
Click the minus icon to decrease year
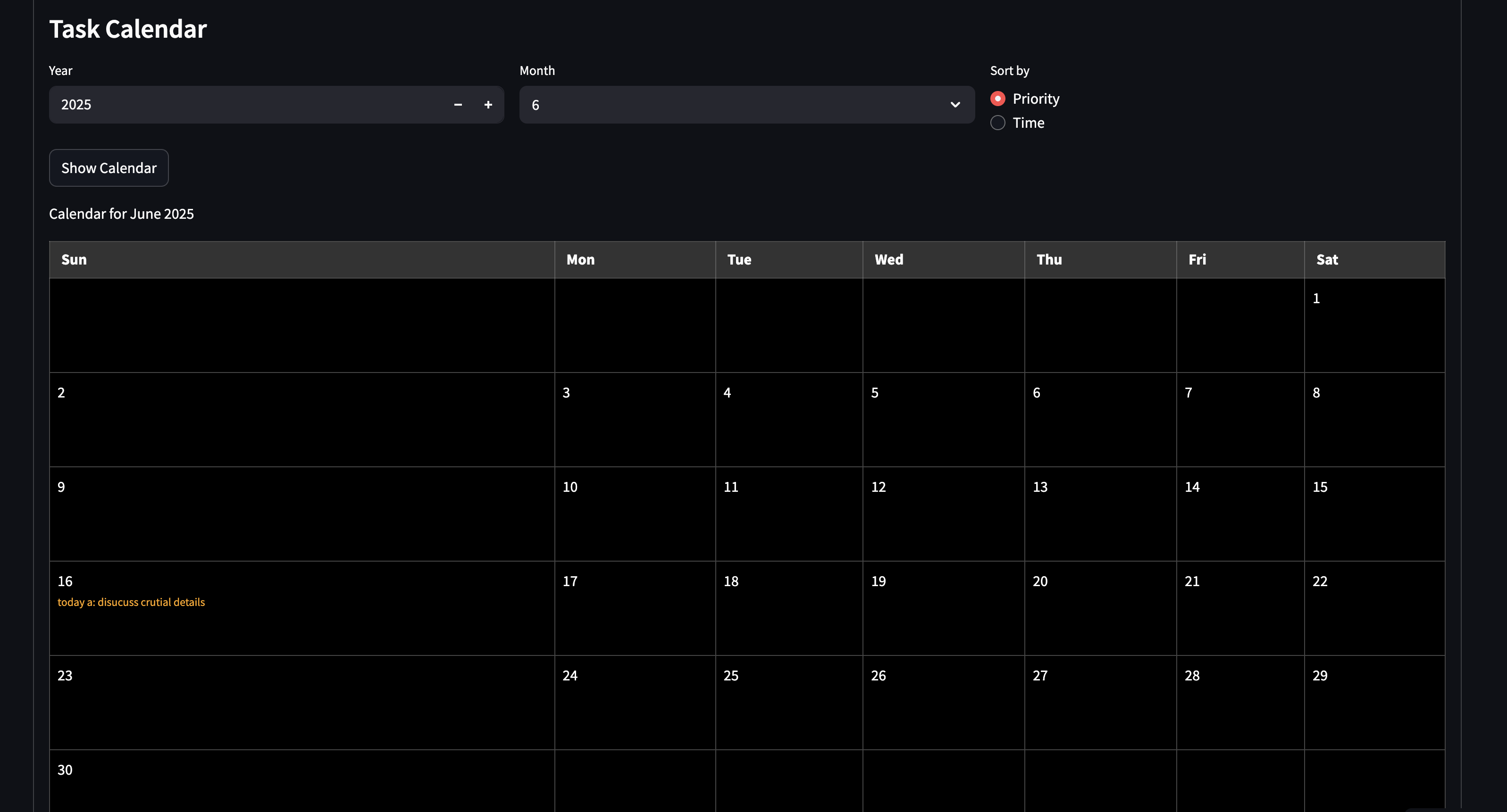pos(458,105)
